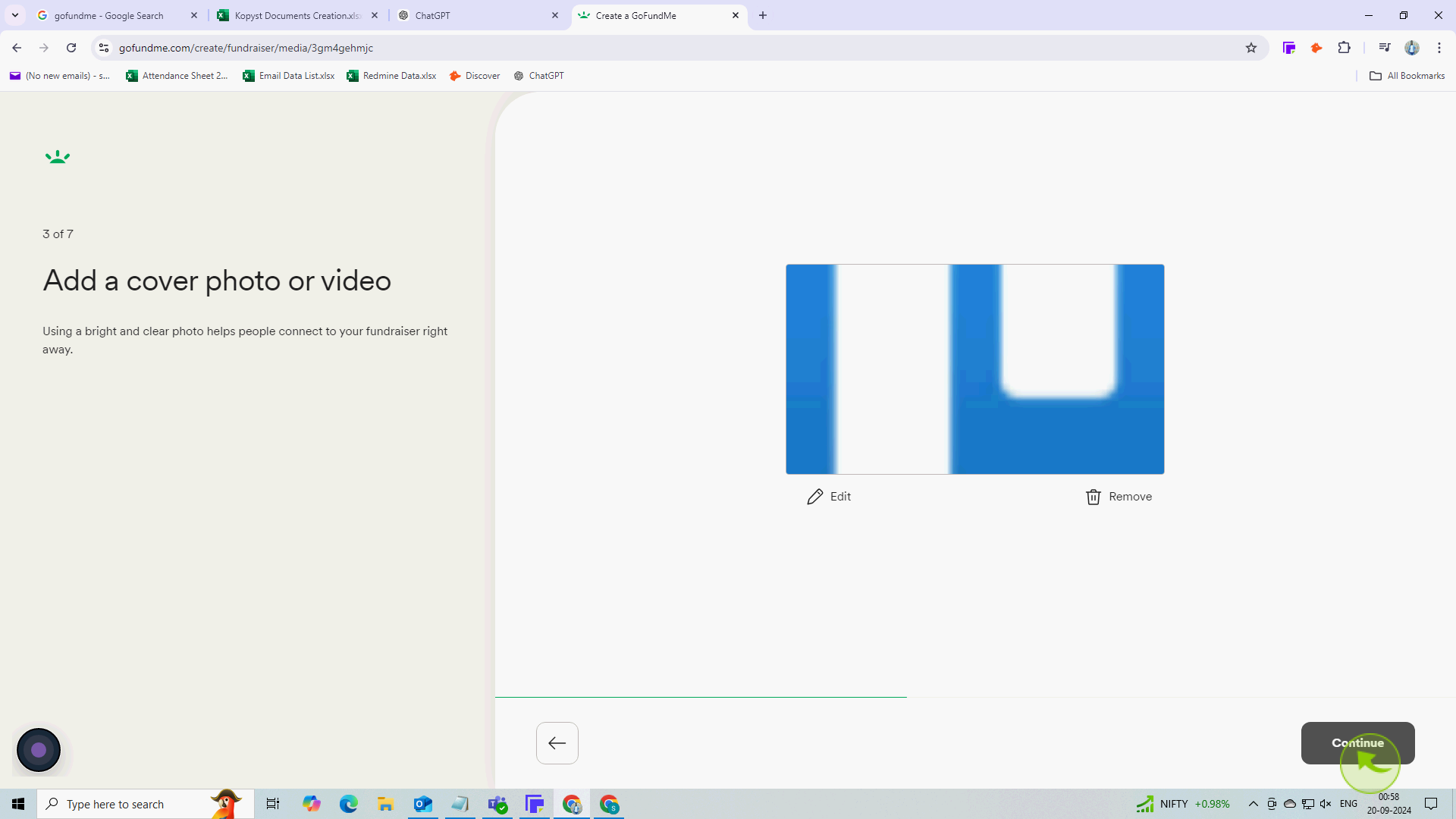Open the media control icon
Image resolution: width=1456 pixels, height=819 pixels.
click(1385, 48)
